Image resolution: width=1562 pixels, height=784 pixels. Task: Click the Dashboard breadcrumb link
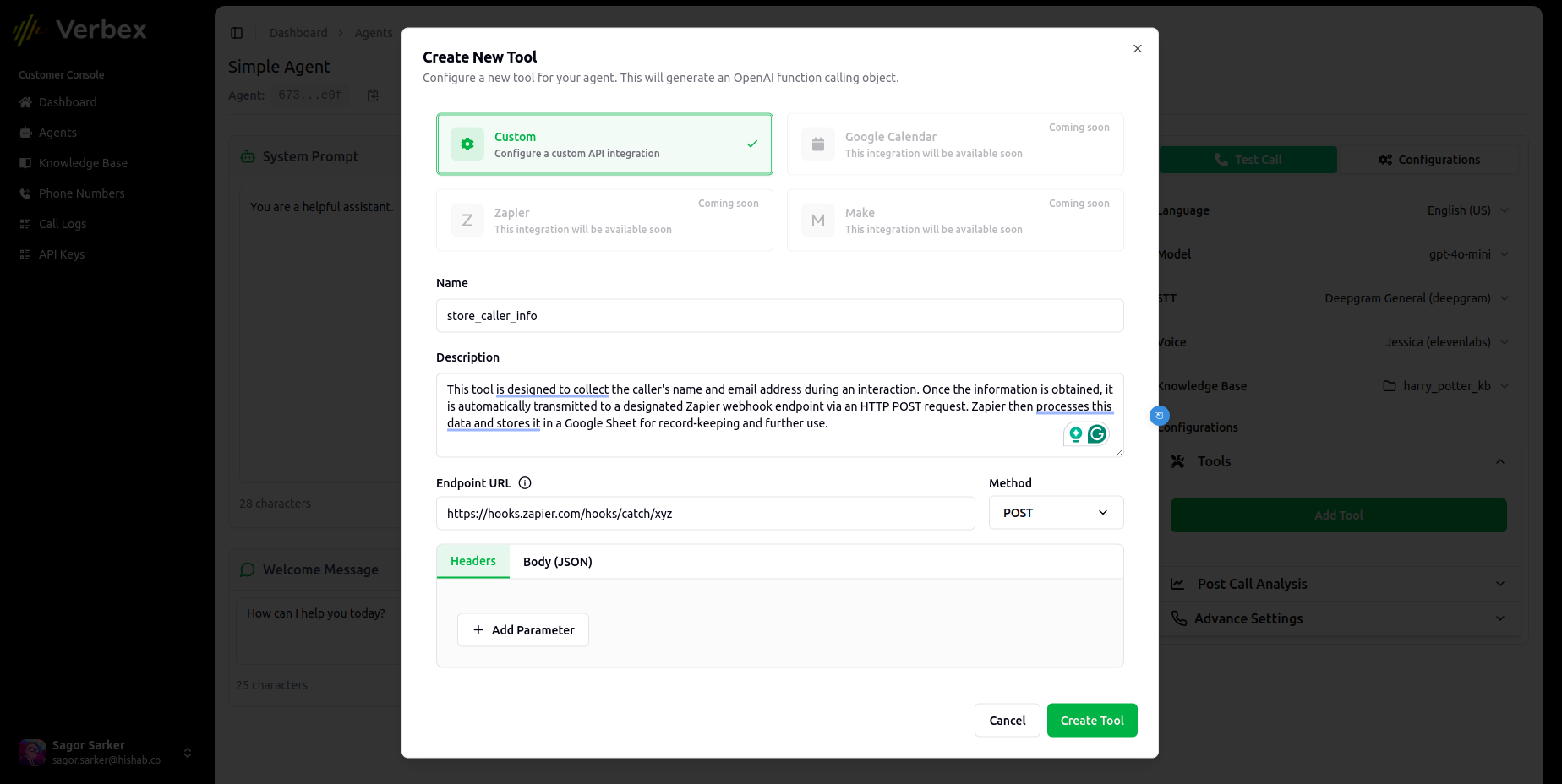point(298,33)
